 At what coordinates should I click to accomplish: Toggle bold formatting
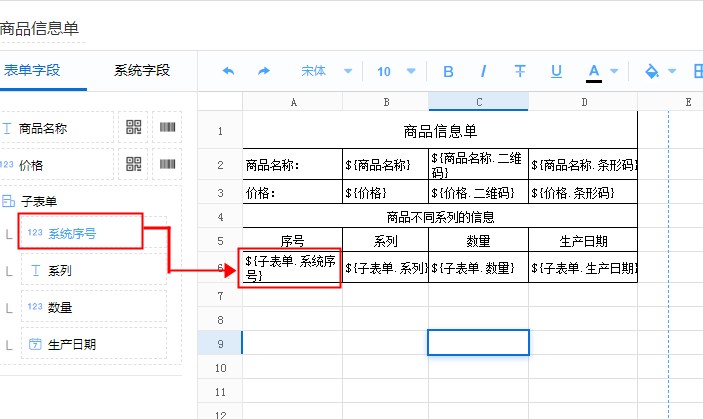tap(448, 71)
